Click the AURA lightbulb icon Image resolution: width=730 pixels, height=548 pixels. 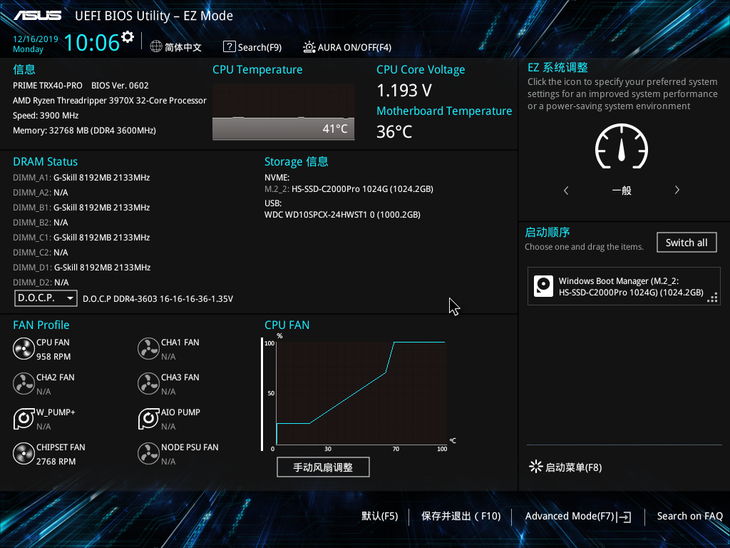309,47
